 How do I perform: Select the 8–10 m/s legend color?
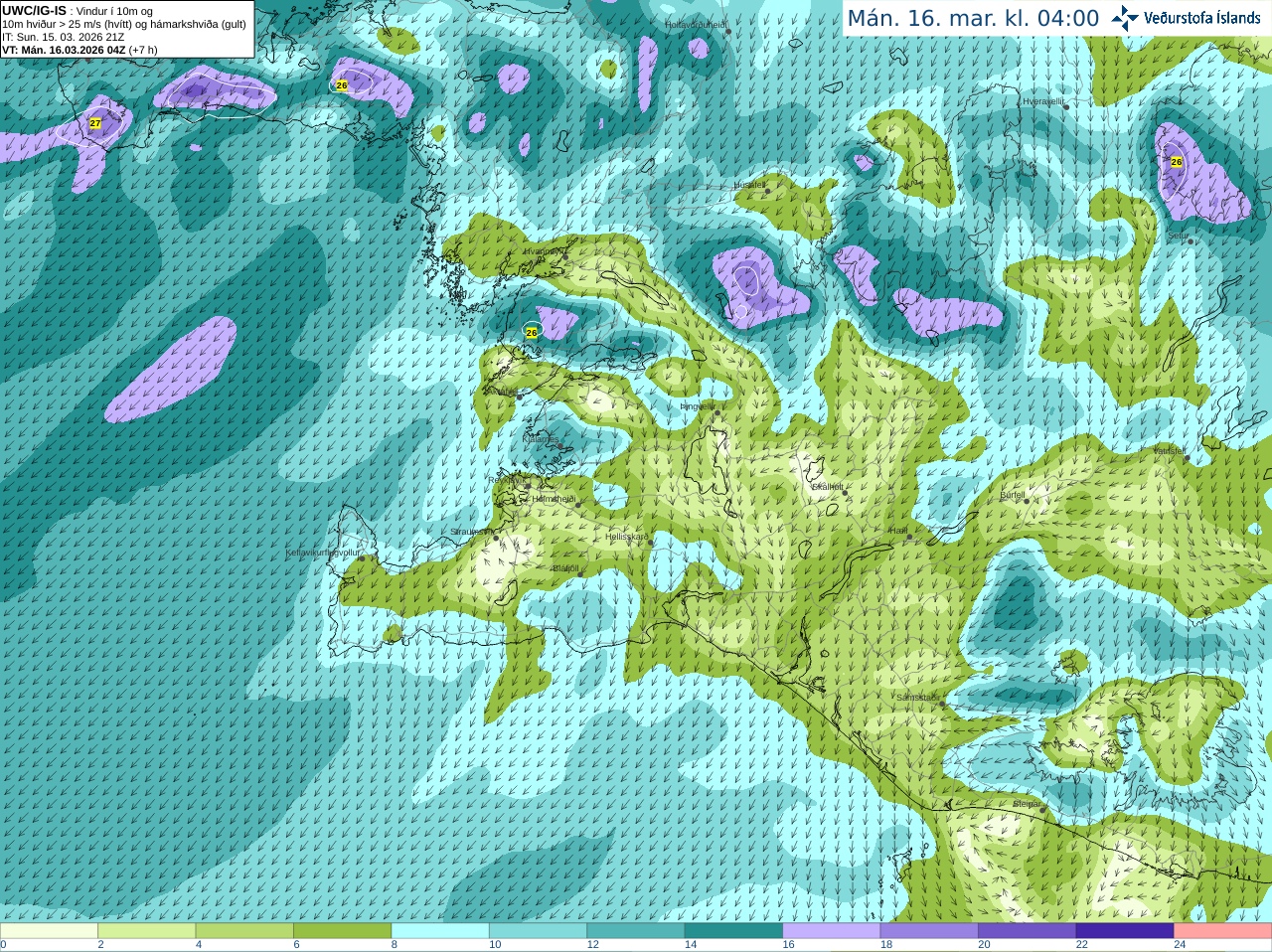point(440,931)
